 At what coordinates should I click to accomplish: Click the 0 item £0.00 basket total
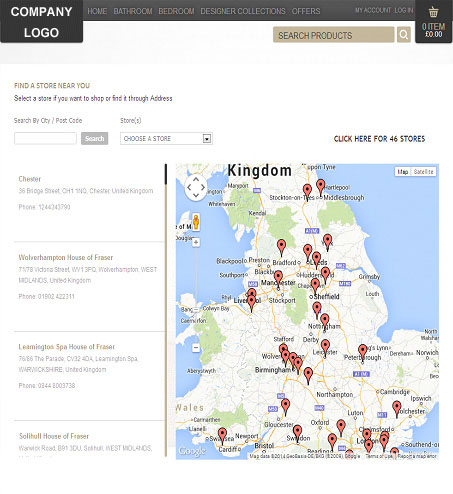click(434, 30)
